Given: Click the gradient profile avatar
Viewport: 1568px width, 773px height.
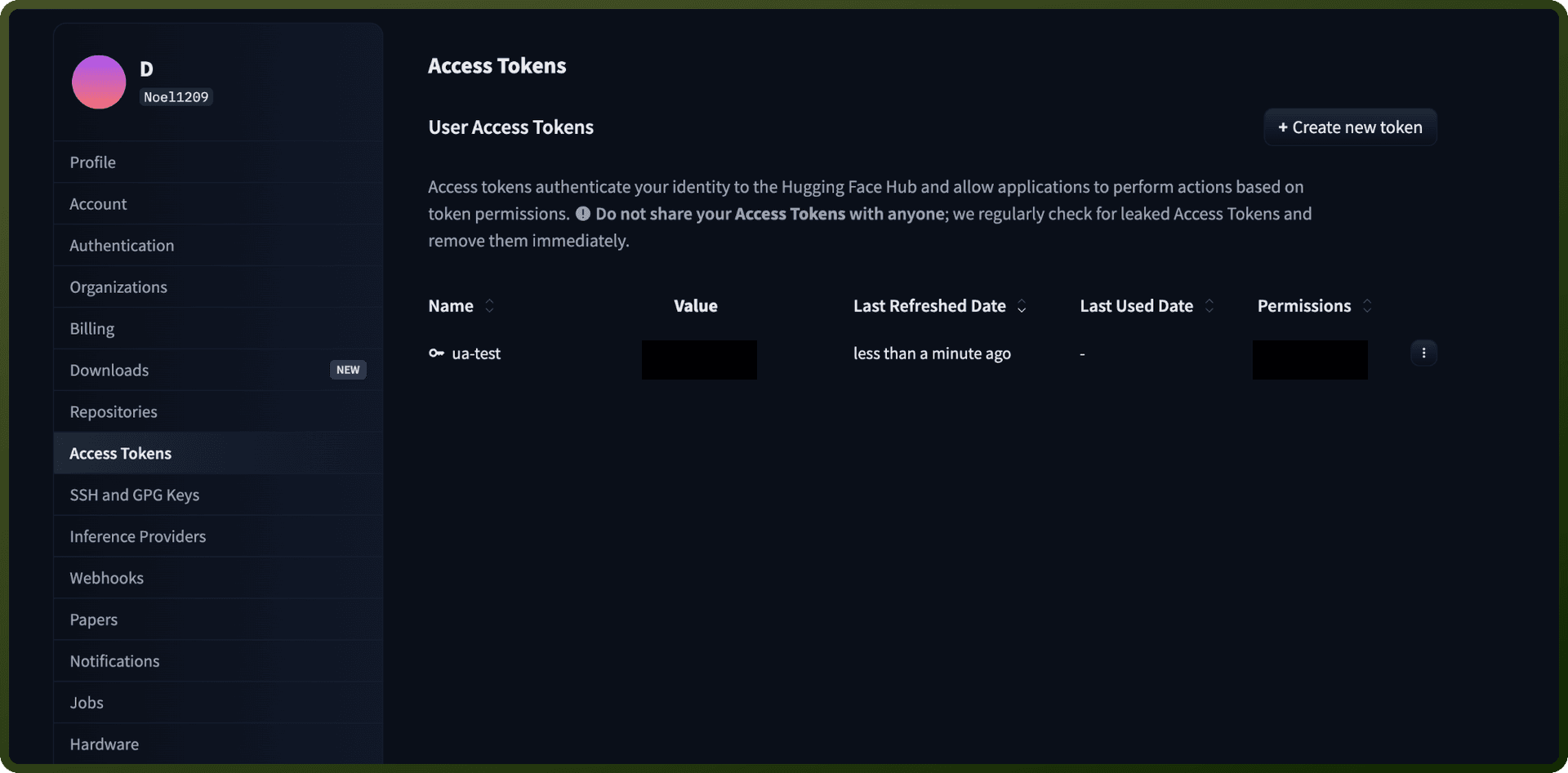Looking at the screenshot, I should (99, 82).
